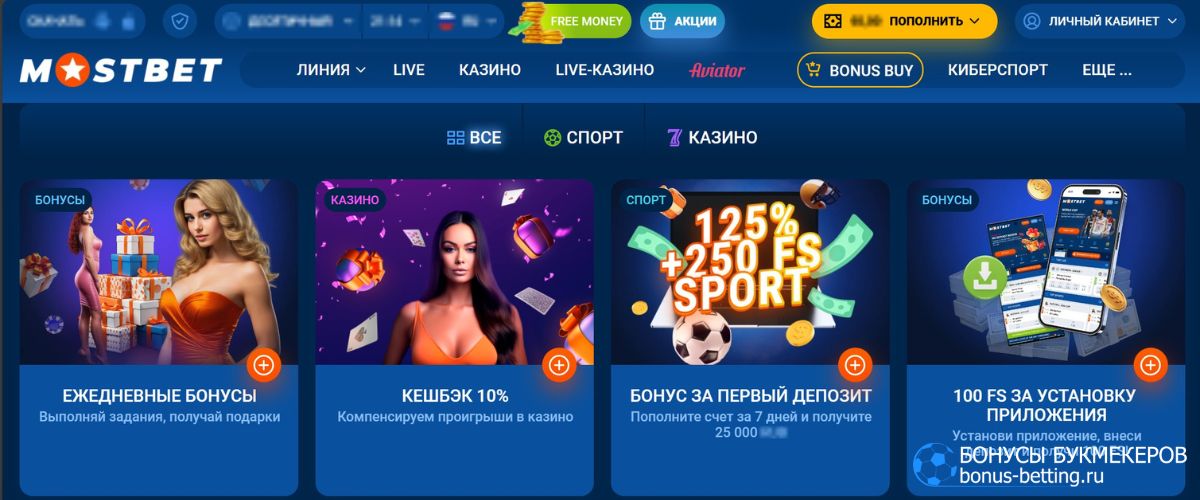Switch to the Все filter tab

click(474, 138)
